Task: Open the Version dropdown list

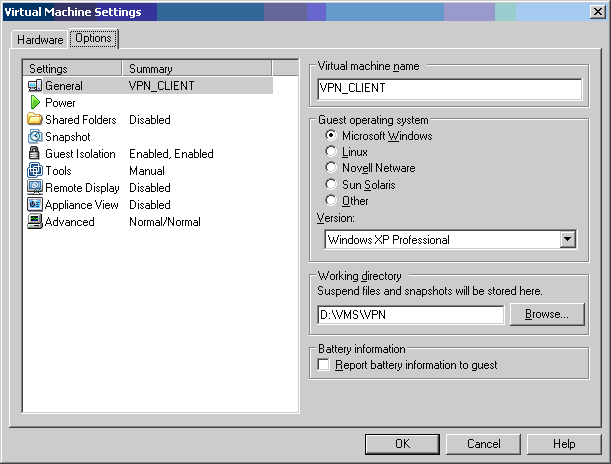Action: [568, 240]
